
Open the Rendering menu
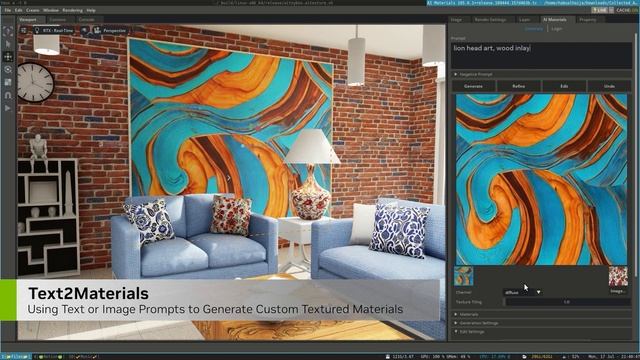pyautogui.click(x=72, y=10)
